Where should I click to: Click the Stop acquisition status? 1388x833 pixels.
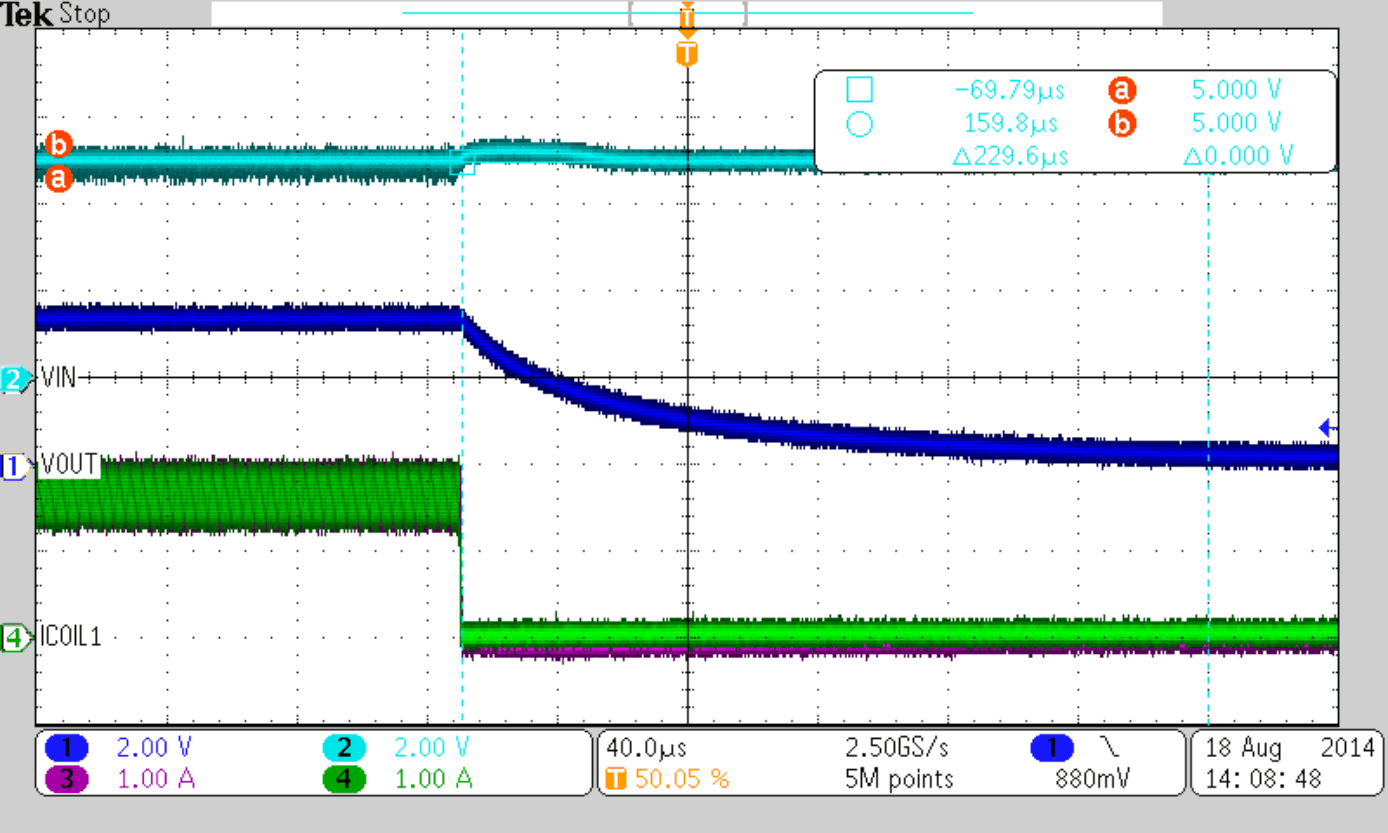[85, 14]
